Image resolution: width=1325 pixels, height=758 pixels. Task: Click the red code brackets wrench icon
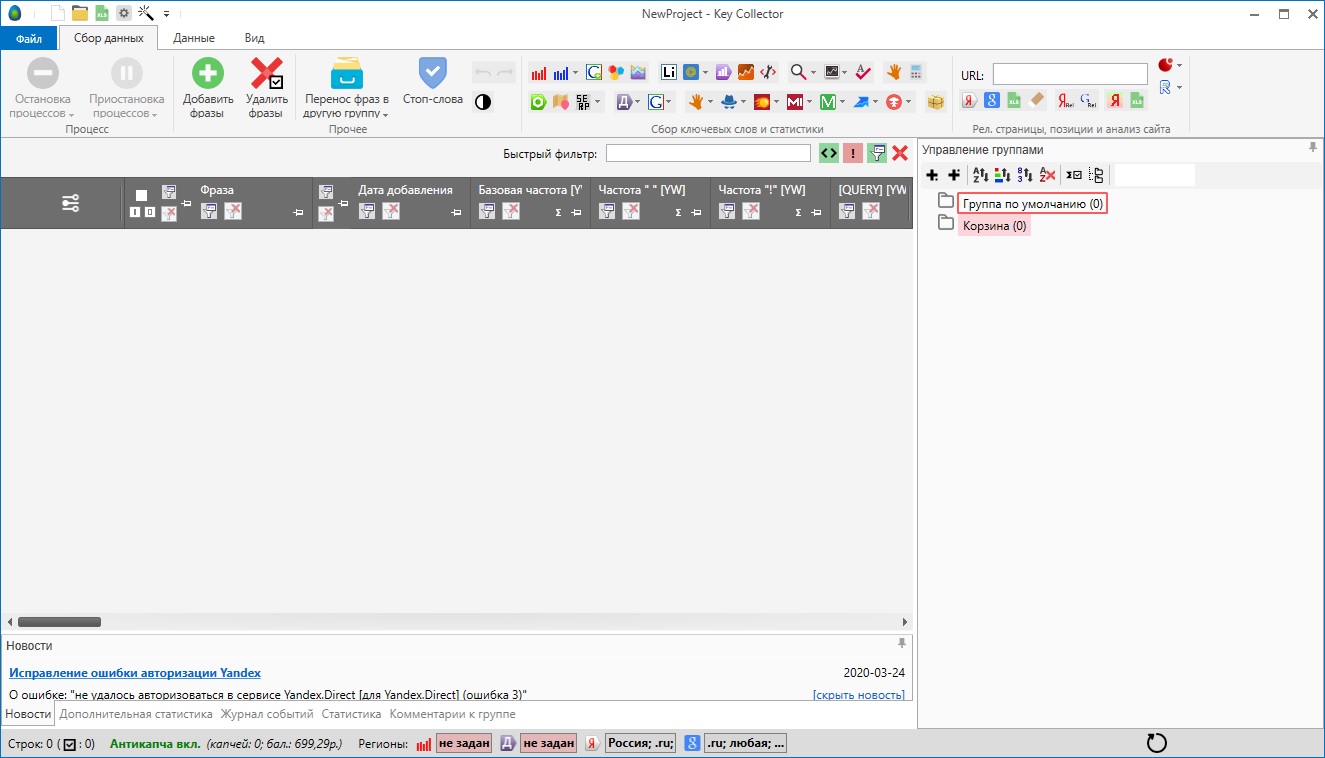point(768,72)
